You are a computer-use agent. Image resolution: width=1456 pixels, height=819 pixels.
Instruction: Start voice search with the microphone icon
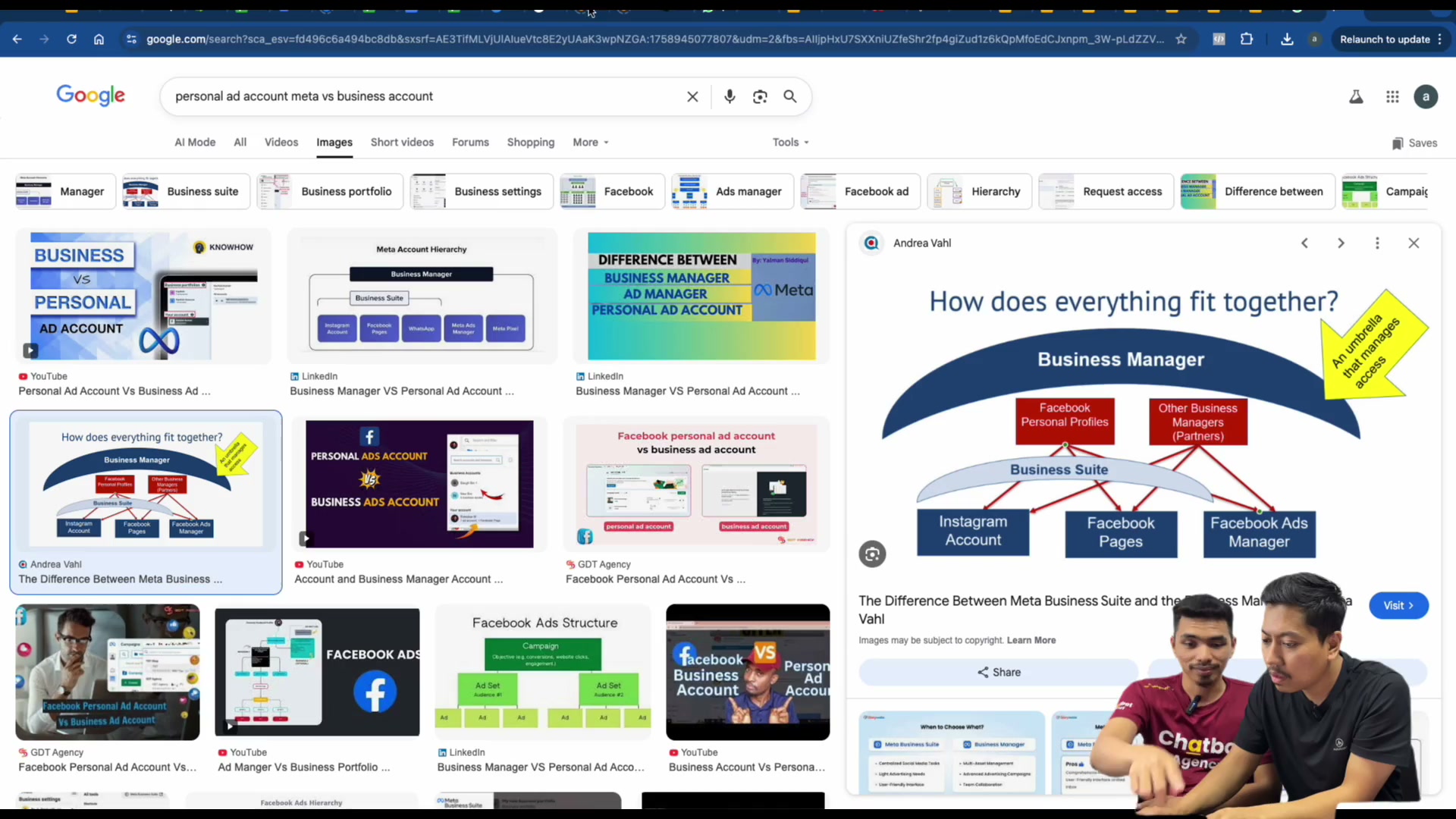coord(730,96)
